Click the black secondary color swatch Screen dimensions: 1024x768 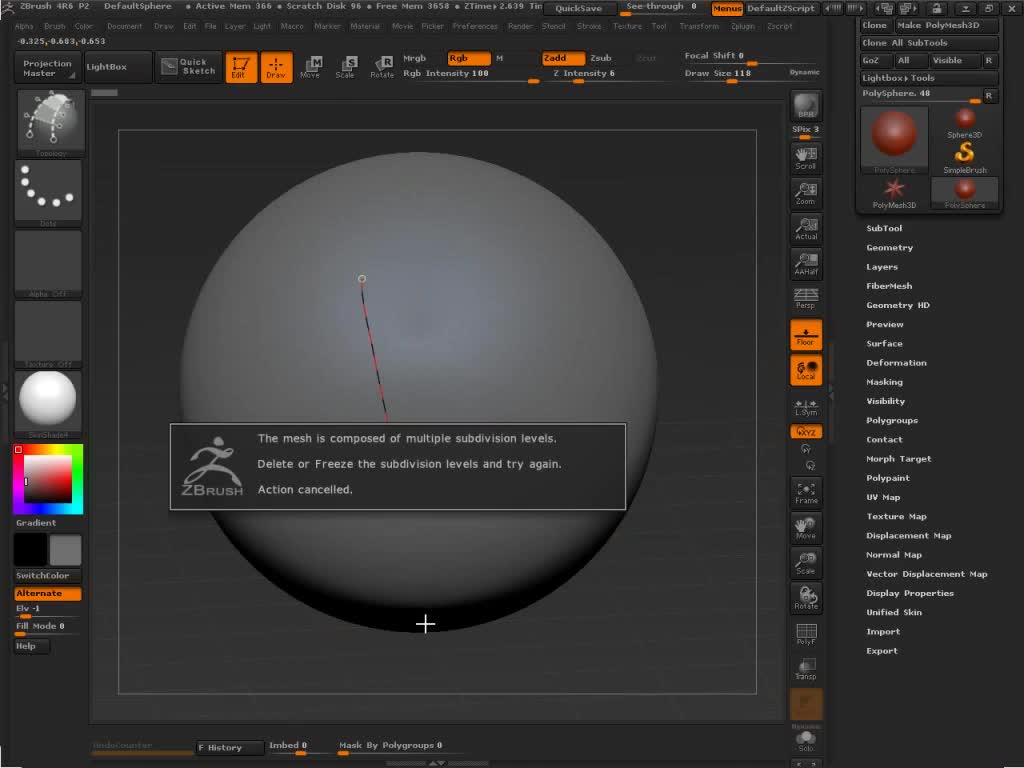coord(30,549)
